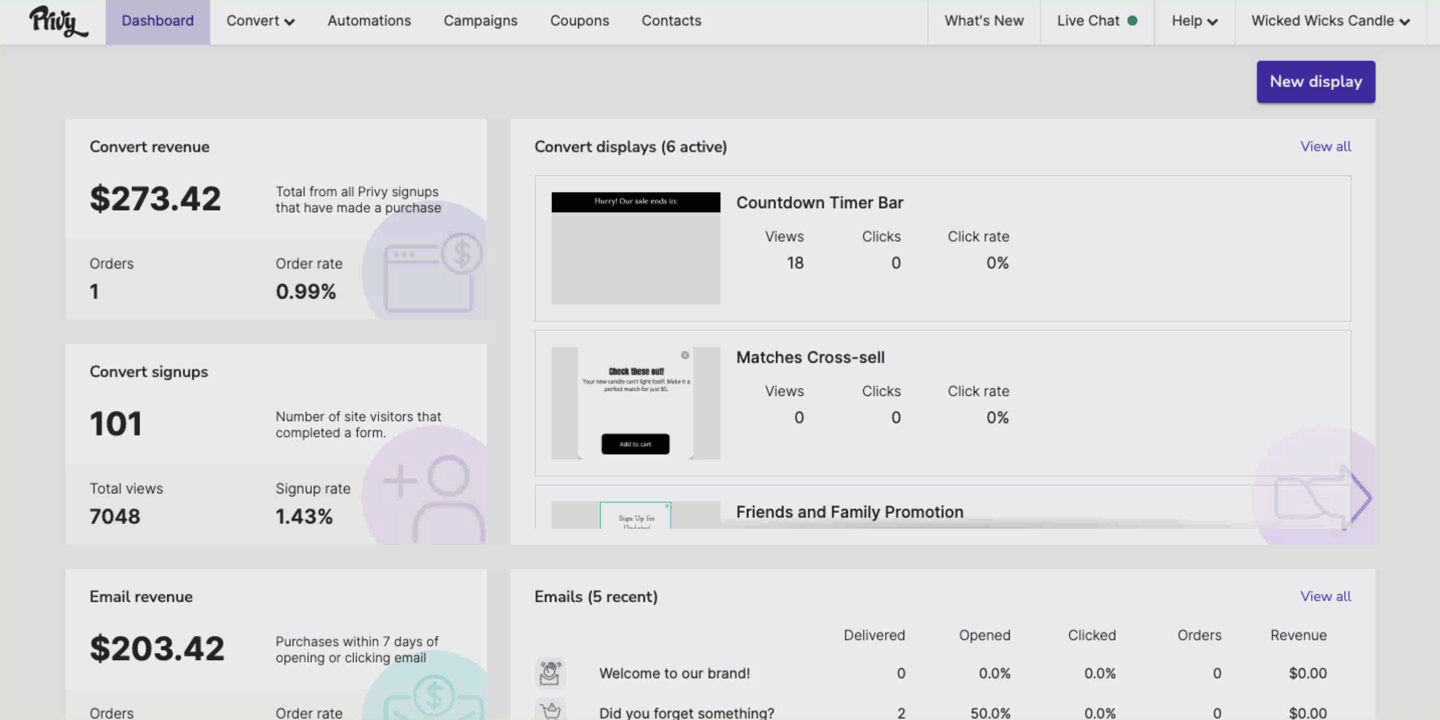
Task: Click the Email revenue card title
Action: point(141,597)
